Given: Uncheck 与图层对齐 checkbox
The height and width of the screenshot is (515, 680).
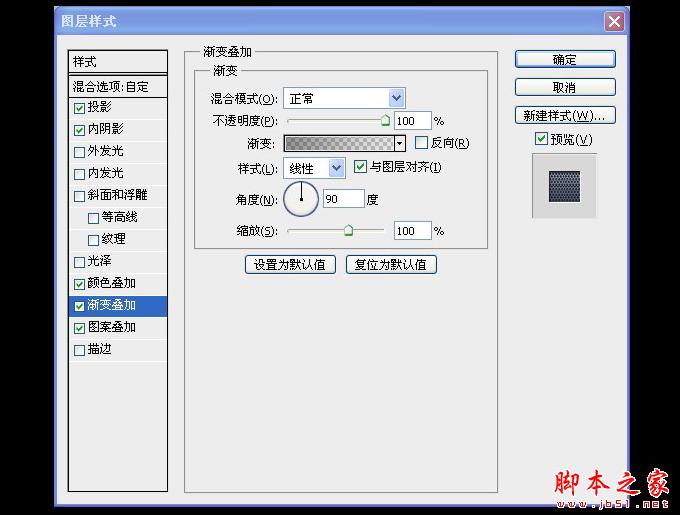Looking at the screenshot, I should (x=360, y=166).
